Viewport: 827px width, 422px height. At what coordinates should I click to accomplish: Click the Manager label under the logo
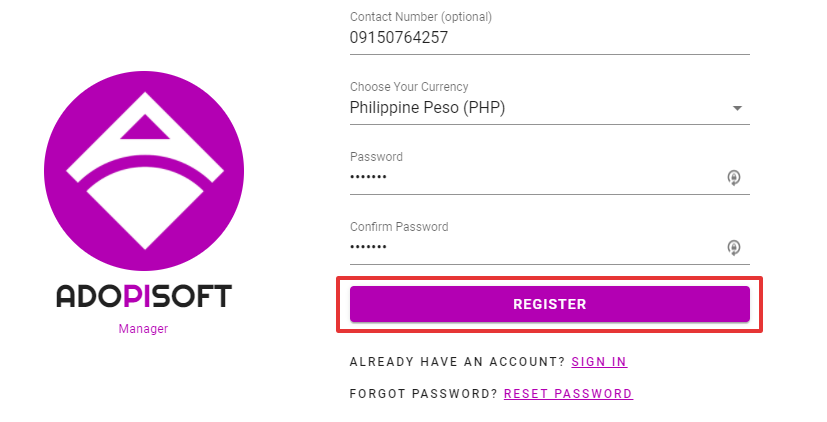[x=143, y=329]
